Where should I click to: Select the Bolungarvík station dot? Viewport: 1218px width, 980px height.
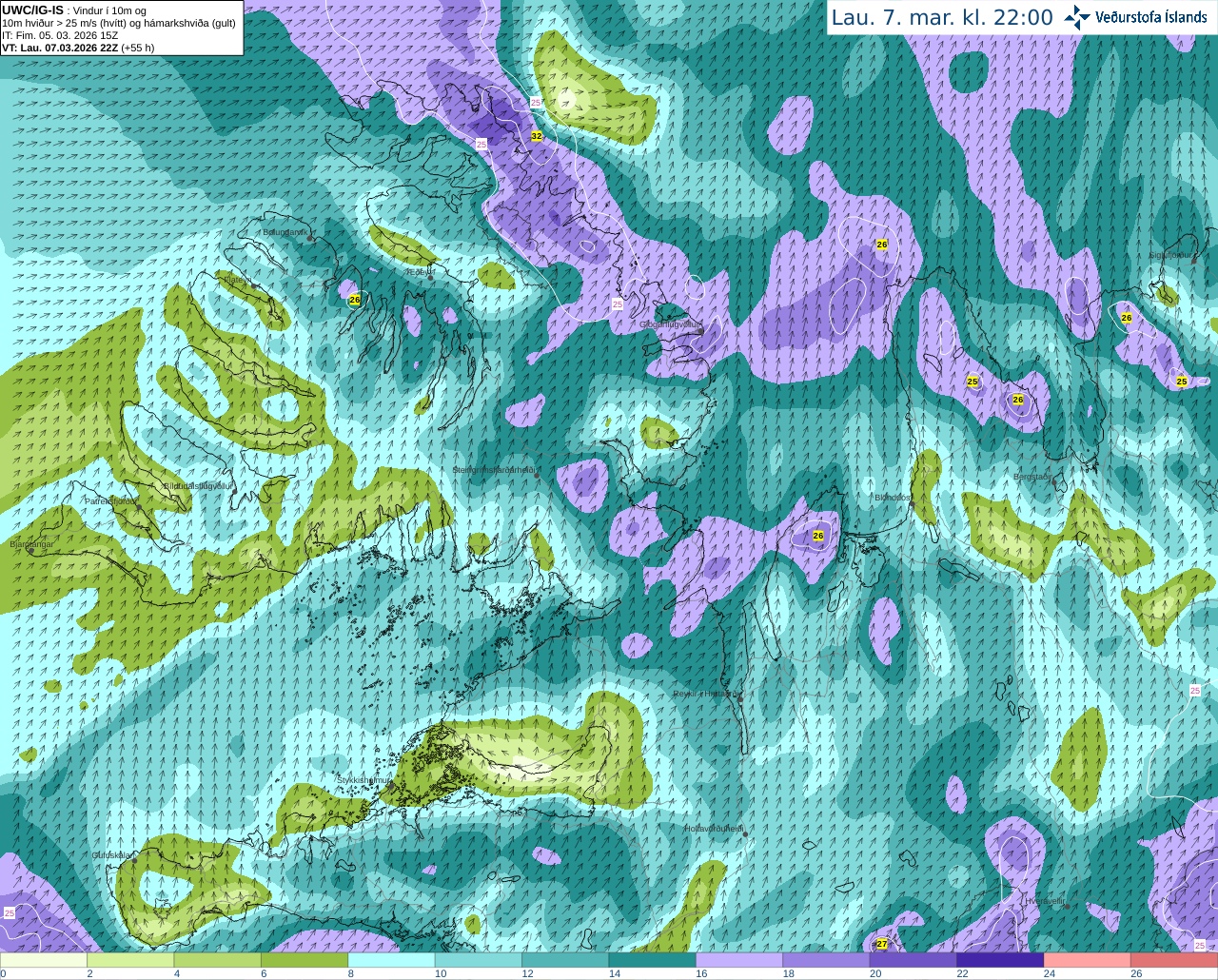tap(310, 238)
